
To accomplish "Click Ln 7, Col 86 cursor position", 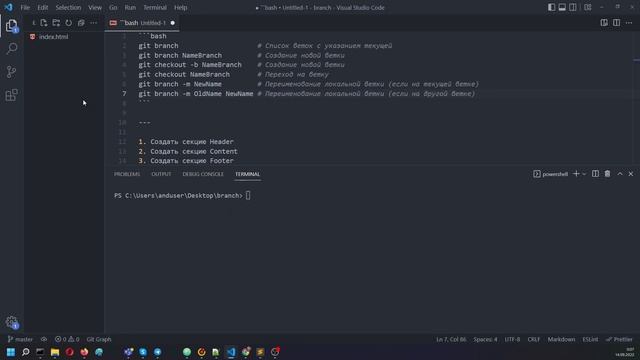I will 451,339.
